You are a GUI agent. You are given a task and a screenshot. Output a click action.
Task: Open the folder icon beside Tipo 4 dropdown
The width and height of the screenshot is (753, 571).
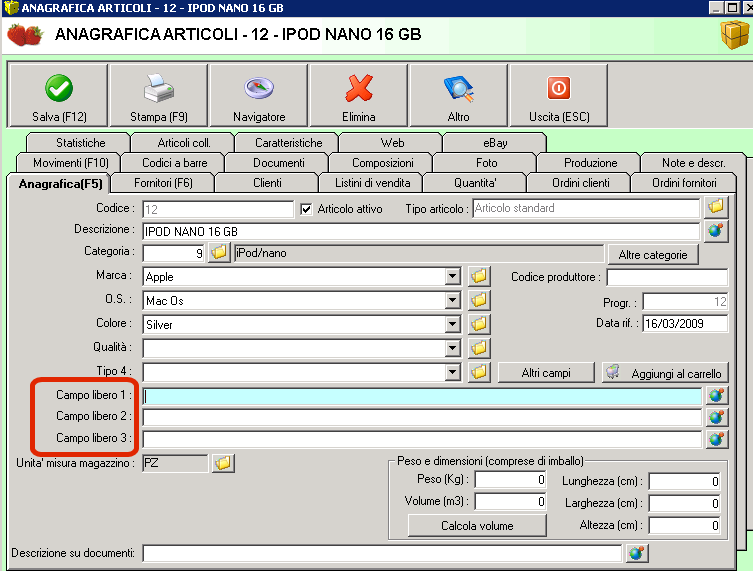click(479, 372)
